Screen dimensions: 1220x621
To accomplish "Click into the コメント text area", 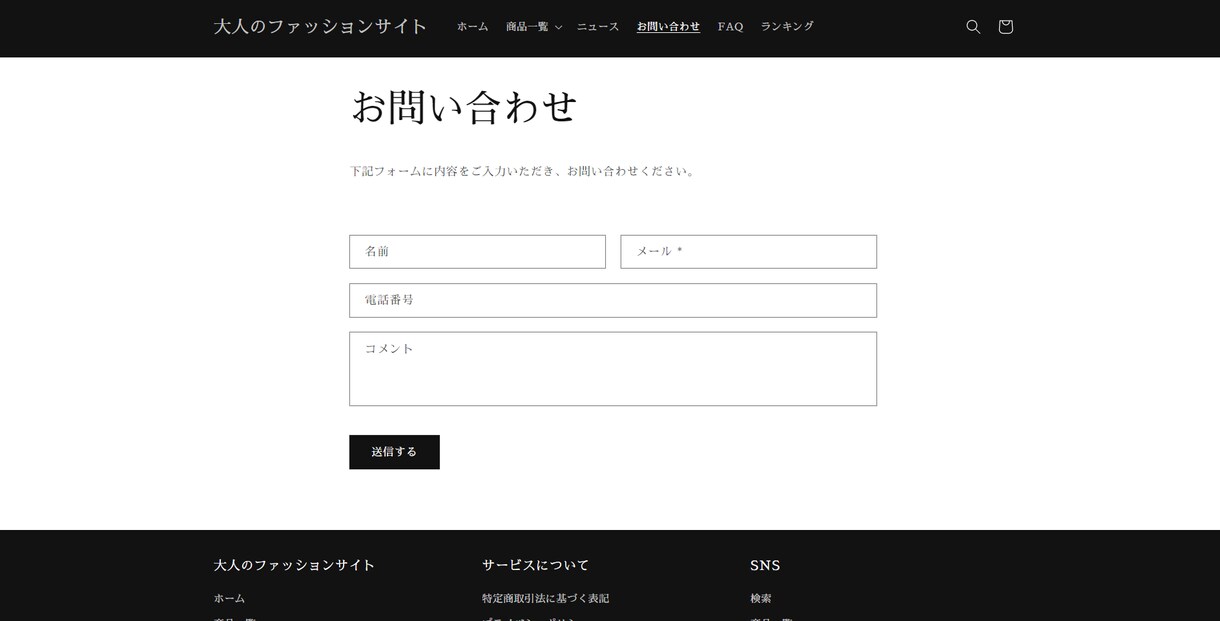I will pyautogui.click(x=613, y=369).
